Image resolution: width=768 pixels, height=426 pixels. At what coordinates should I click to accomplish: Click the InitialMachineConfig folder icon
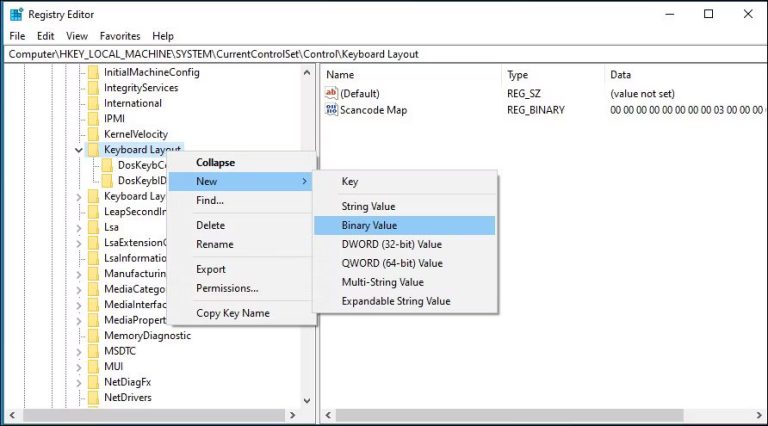point(93,72)
